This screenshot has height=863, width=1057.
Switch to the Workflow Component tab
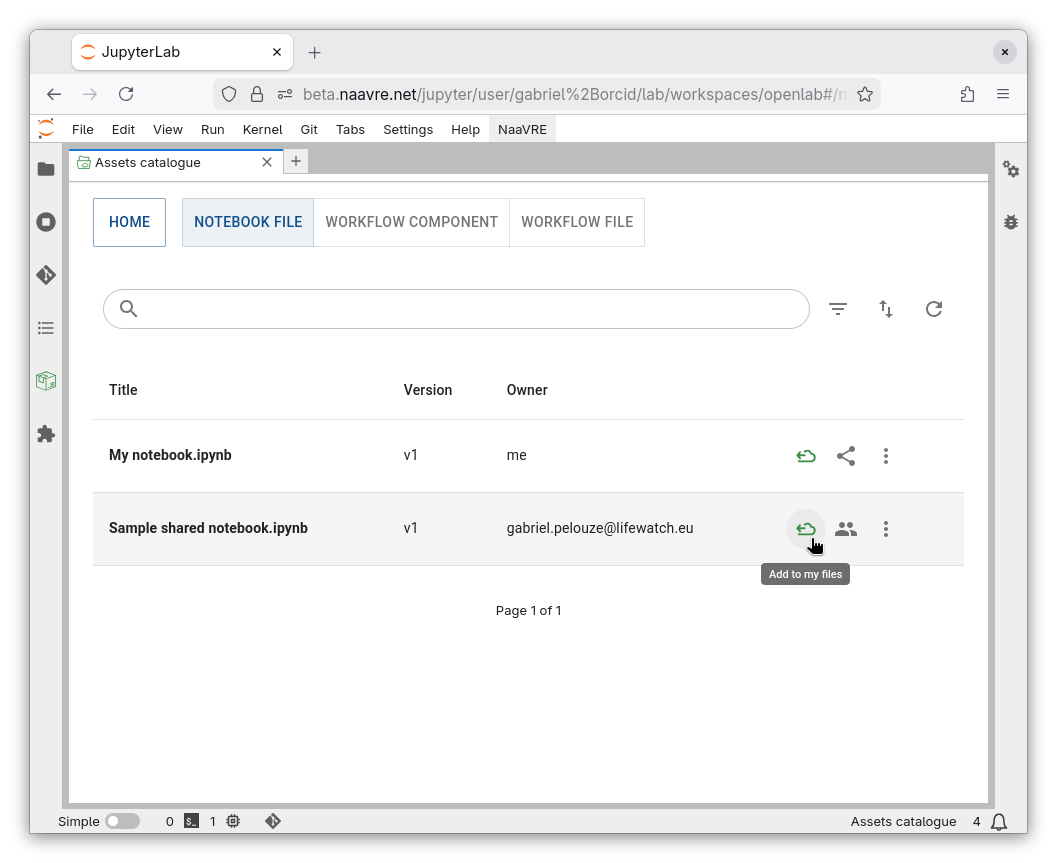tap(411, 222)
